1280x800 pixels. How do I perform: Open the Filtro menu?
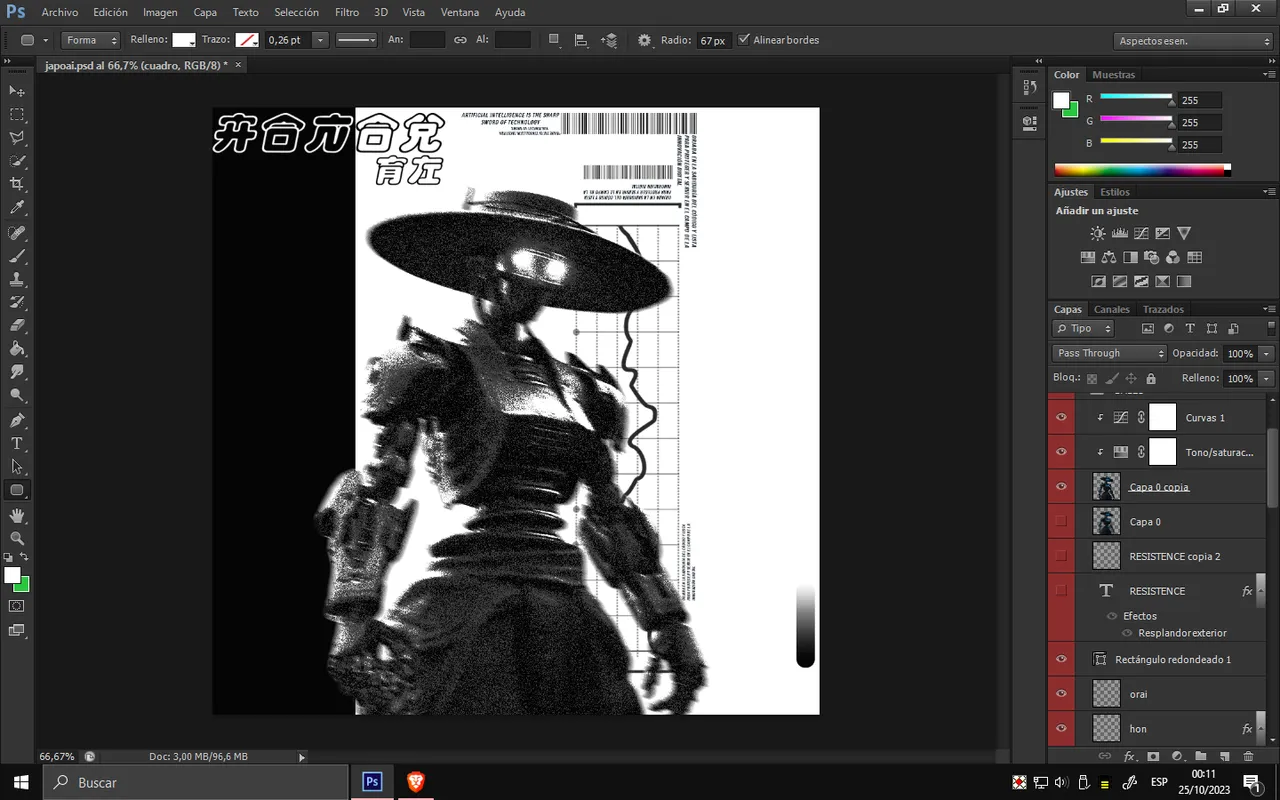(347, 12)
